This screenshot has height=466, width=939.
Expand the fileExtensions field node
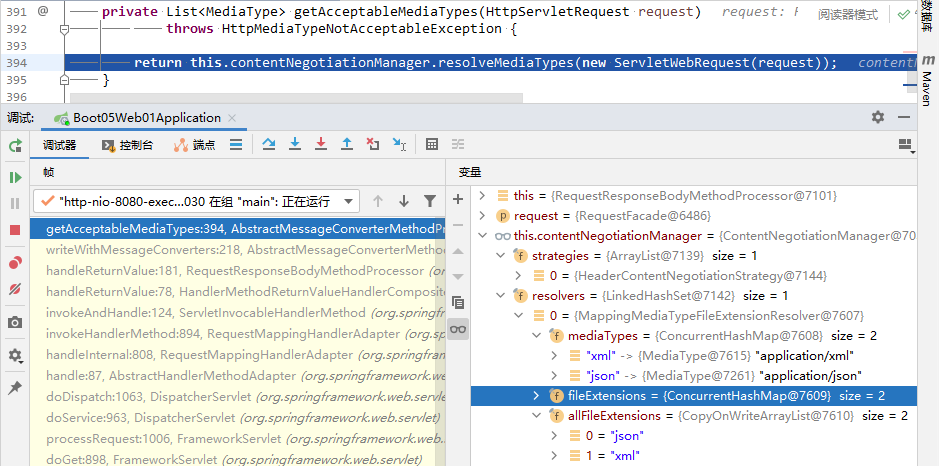(537, 395)
